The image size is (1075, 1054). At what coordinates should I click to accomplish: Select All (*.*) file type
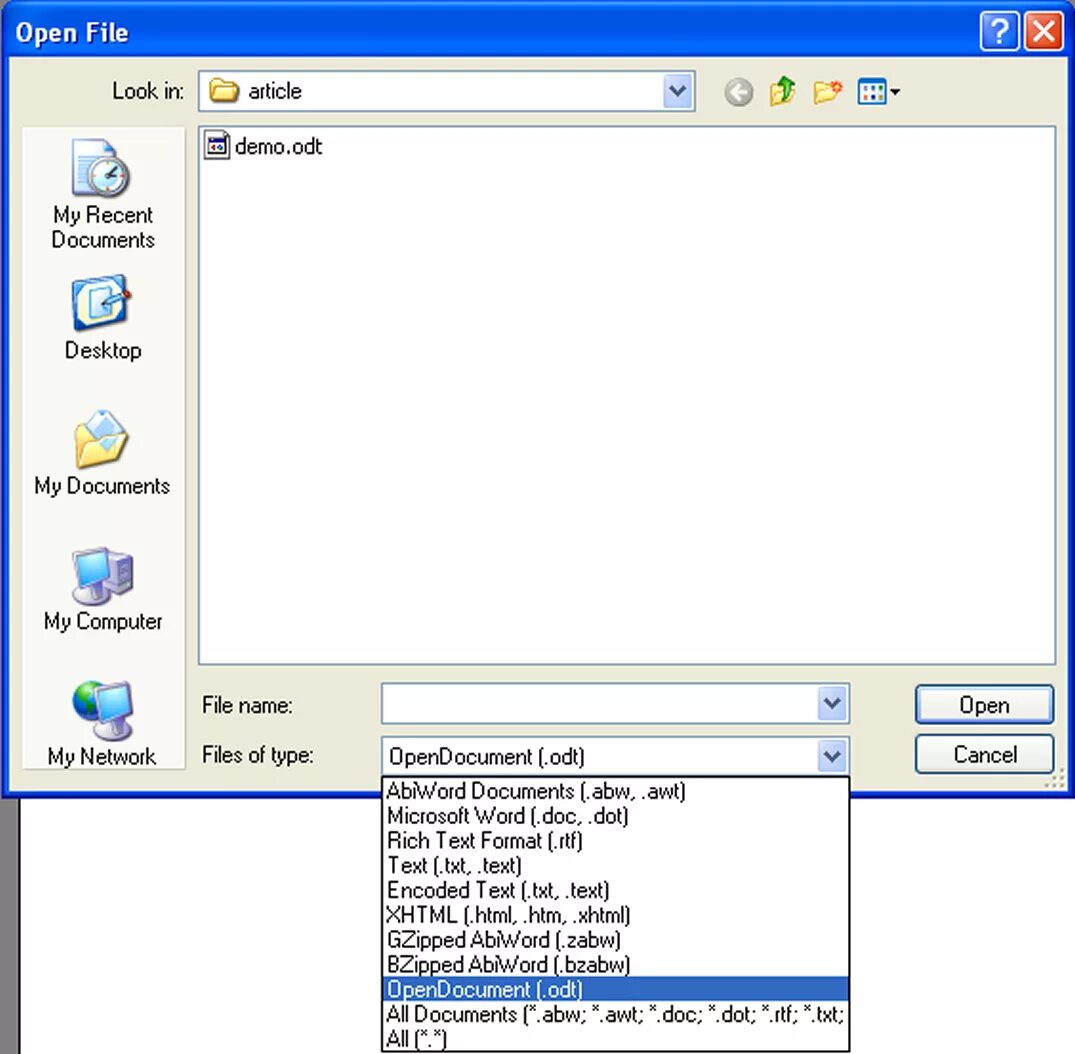[x=615, y=1038]
